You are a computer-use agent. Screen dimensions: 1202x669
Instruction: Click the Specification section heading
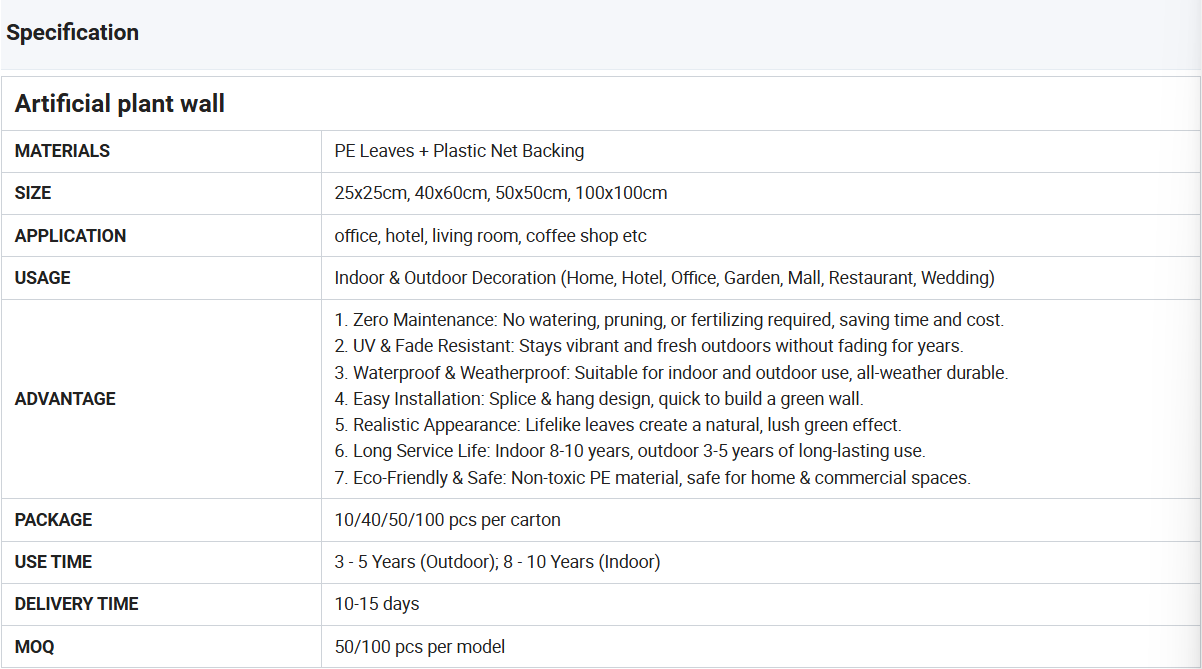[x=72, y=32]
